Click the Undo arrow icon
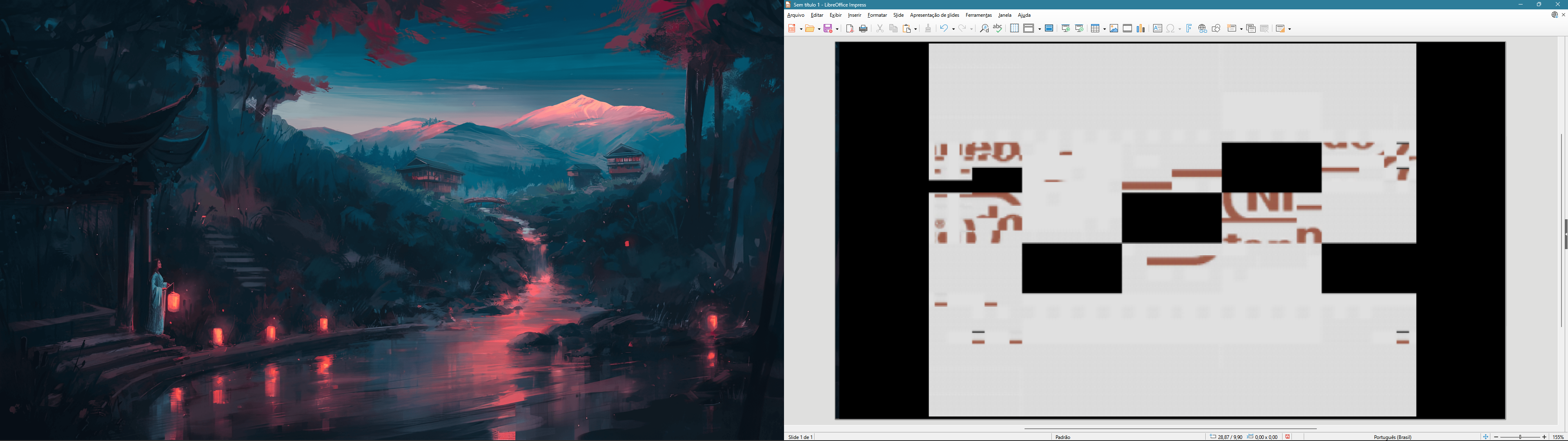Viewport: 1568px width, 441px height. 944,29
